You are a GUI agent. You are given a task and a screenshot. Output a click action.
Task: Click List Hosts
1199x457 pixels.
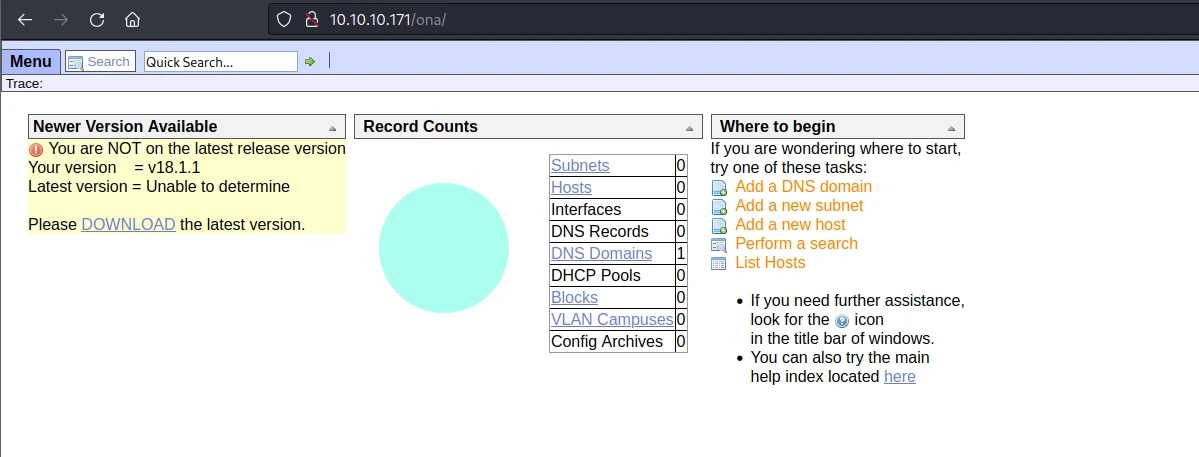click(x=770, y=263)
